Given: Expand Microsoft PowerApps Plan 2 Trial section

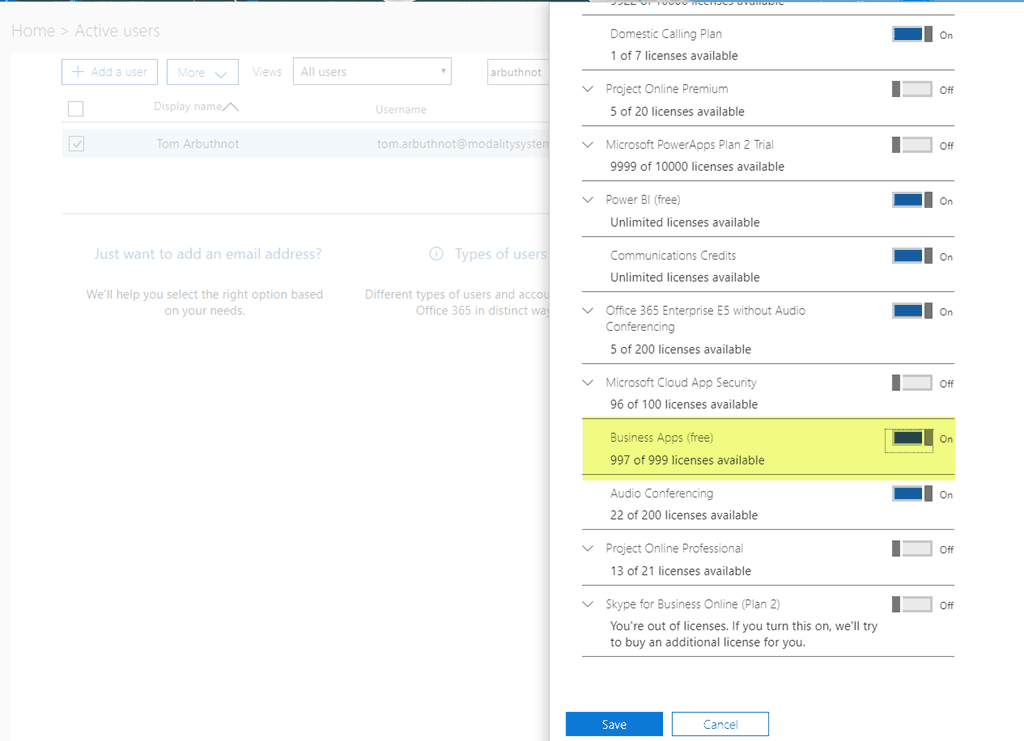Looking at the screenshot, I should [x=588, y=145].
